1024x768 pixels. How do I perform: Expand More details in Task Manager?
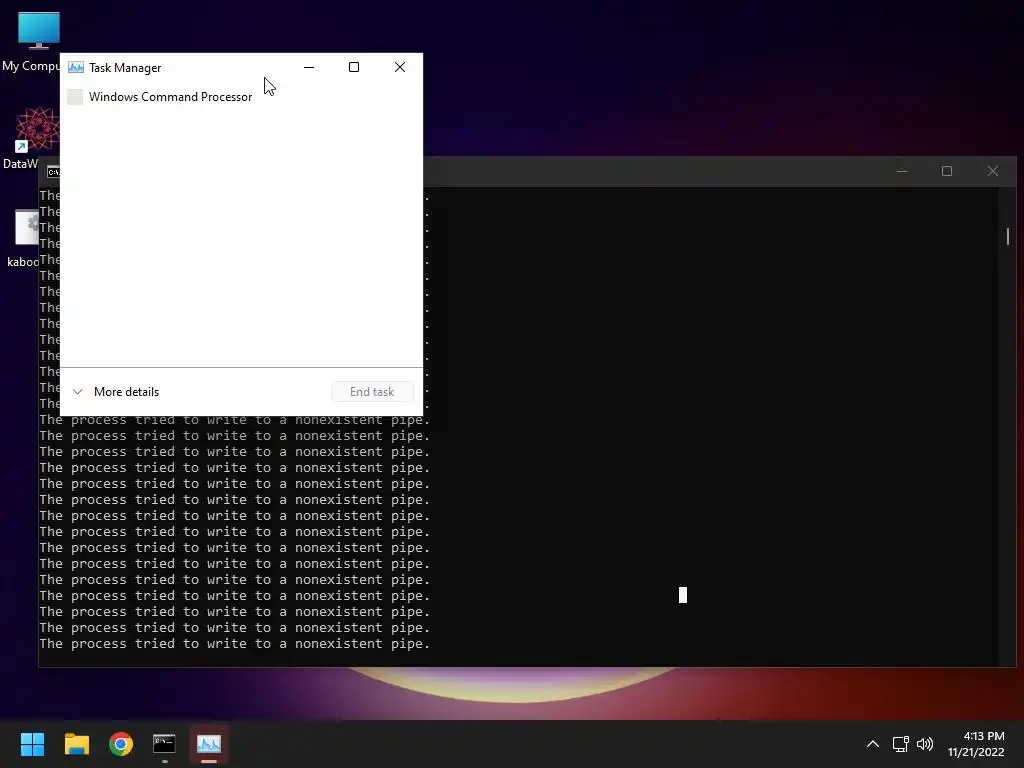point(116,392)
